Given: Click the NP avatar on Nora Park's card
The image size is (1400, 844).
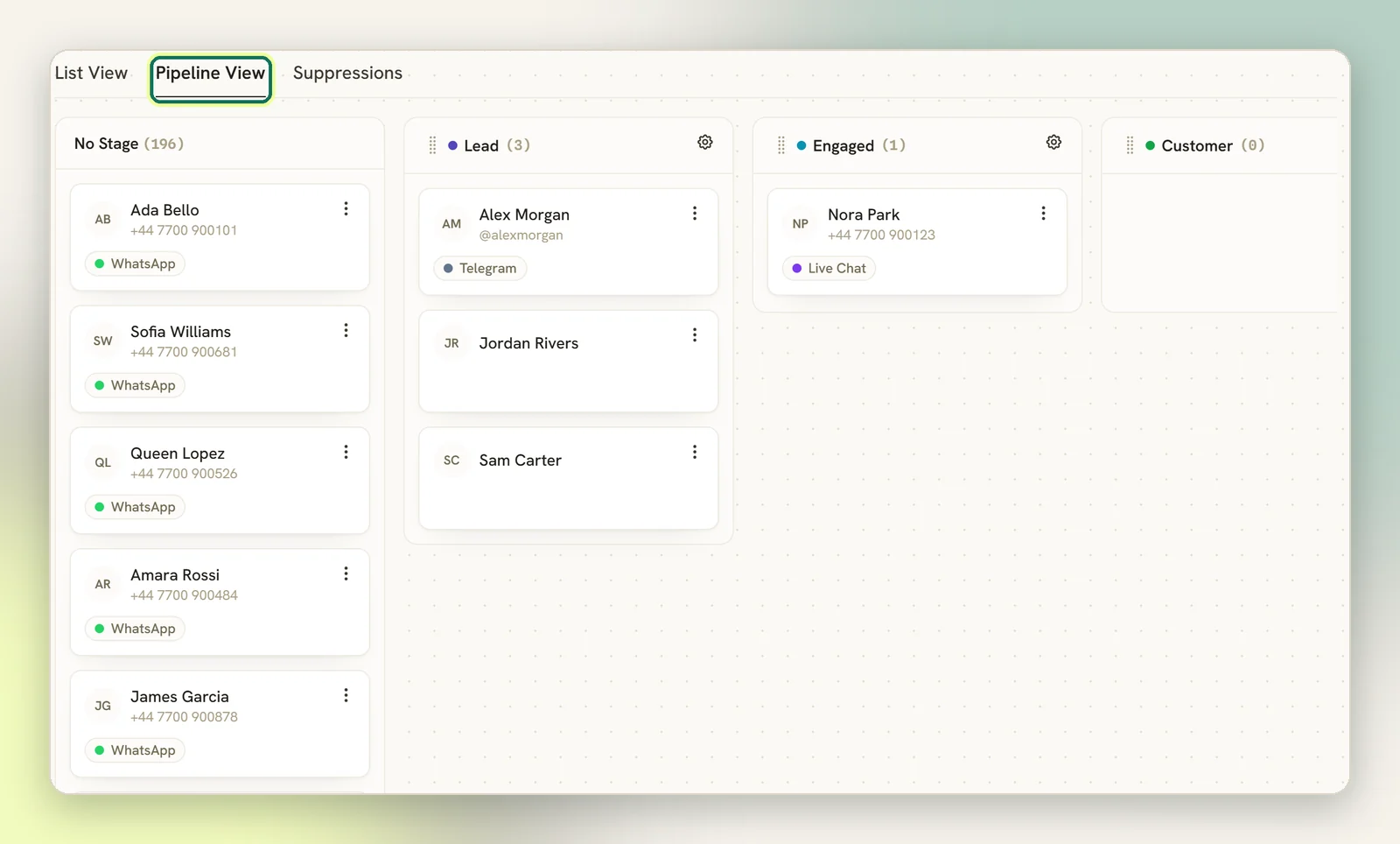Looking at the screenshot, I should coord(801,224).
